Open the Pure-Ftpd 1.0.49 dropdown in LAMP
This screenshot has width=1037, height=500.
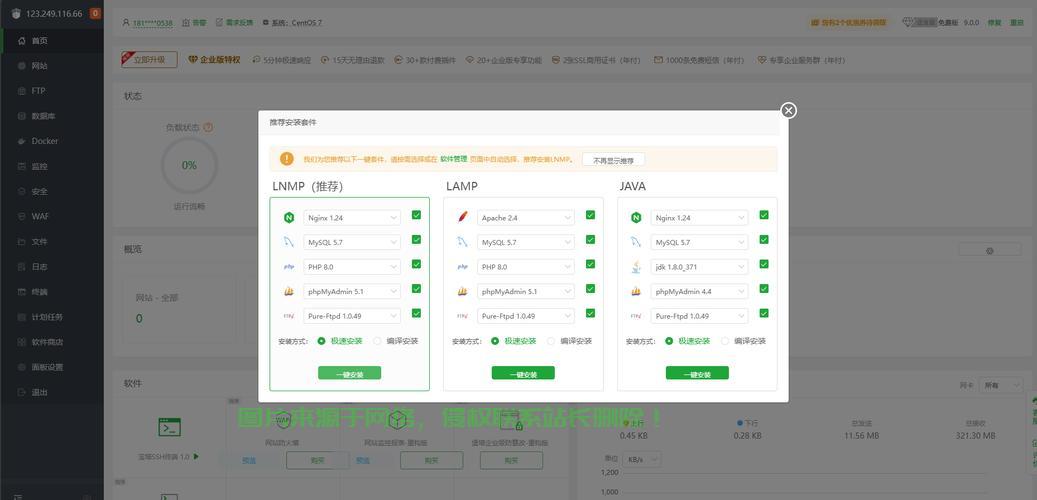526,315
